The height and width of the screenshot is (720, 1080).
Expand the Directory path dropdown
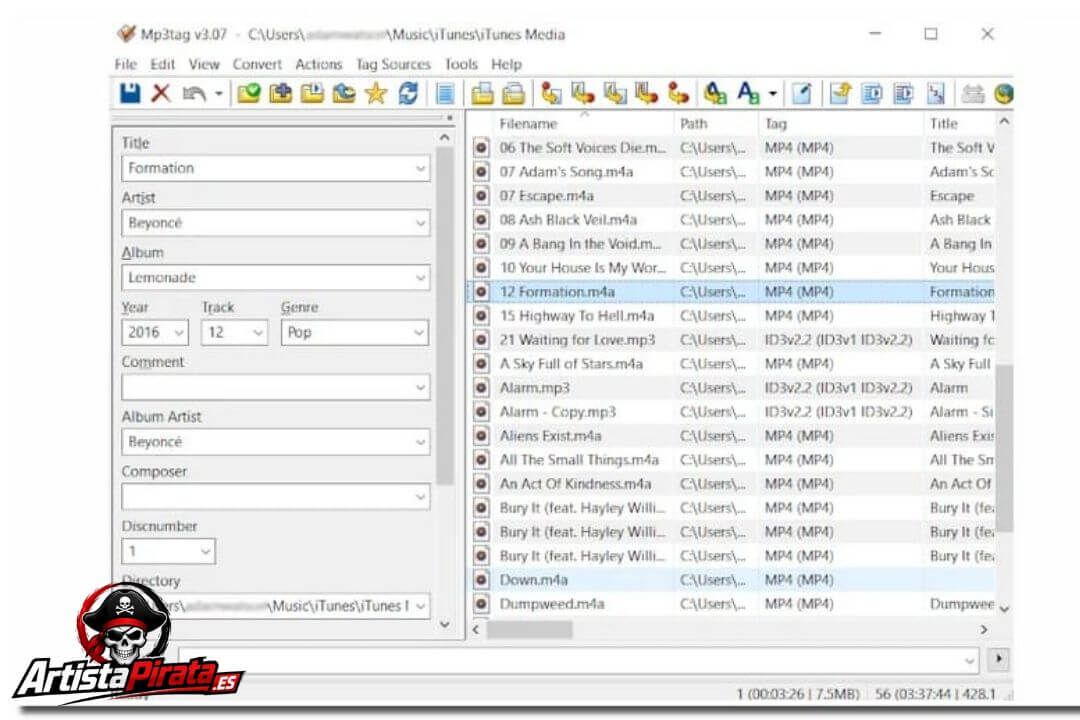pyautogui.click(x=420, y=606)
